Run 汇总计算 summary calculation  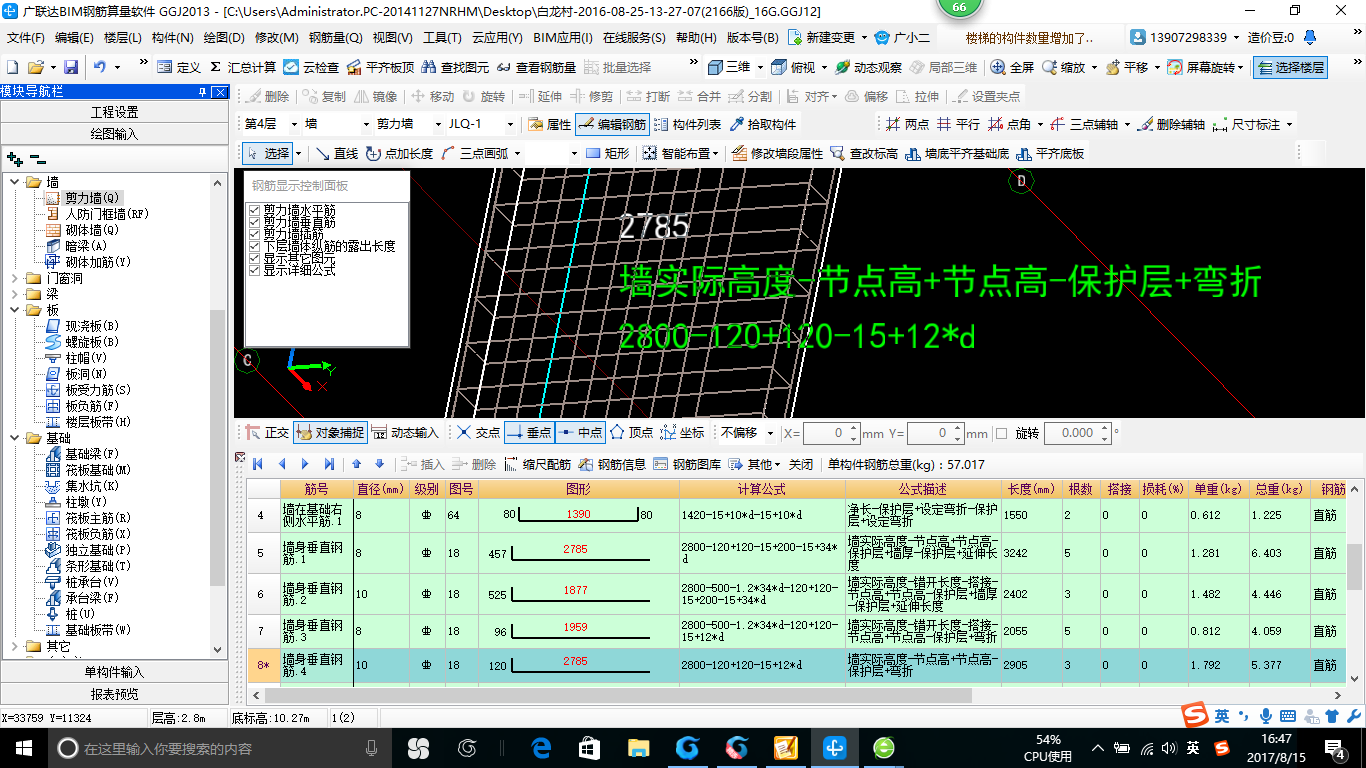242,67
